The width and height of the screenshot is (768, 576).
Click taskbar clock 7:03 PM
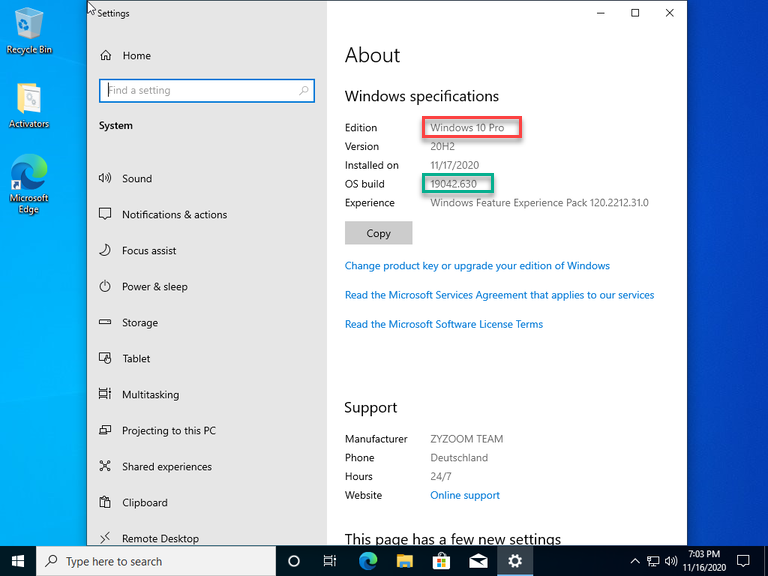[704, 561]
